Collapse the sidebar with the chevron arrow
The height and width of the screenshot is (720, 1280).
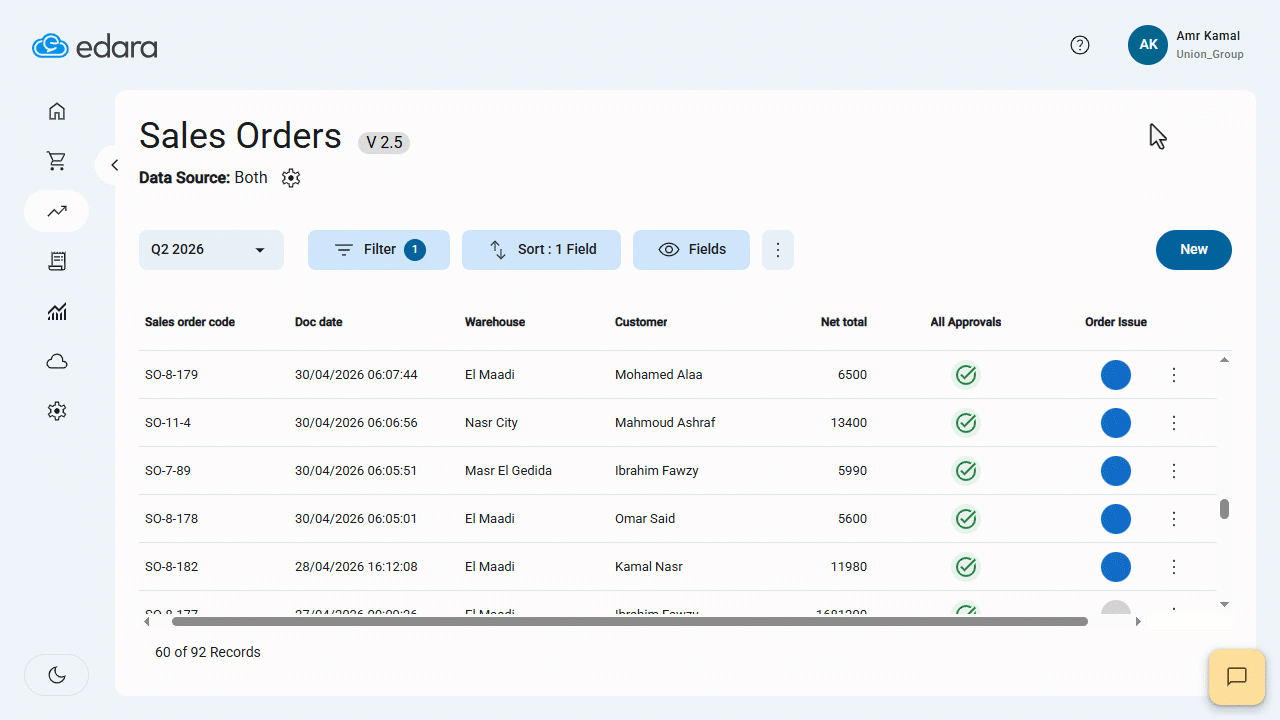coord(114,165)
